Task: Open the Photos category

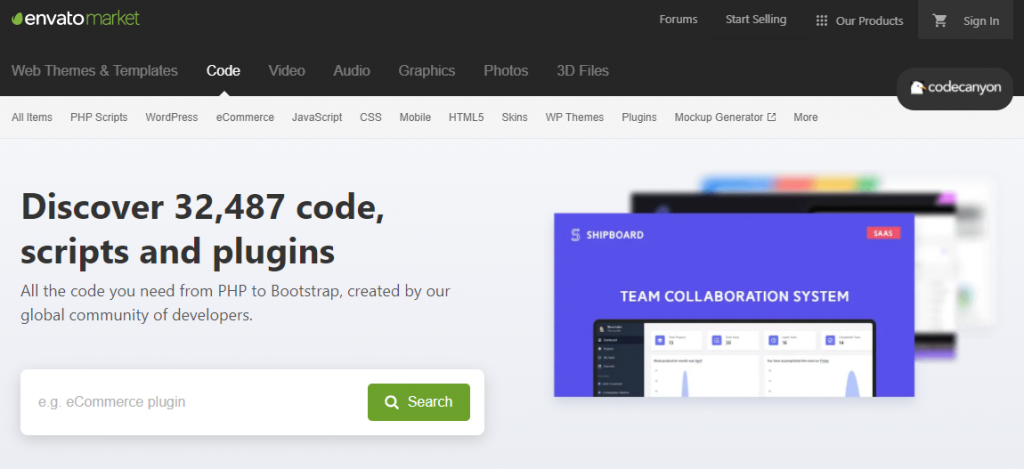Action: click(506, 71)
